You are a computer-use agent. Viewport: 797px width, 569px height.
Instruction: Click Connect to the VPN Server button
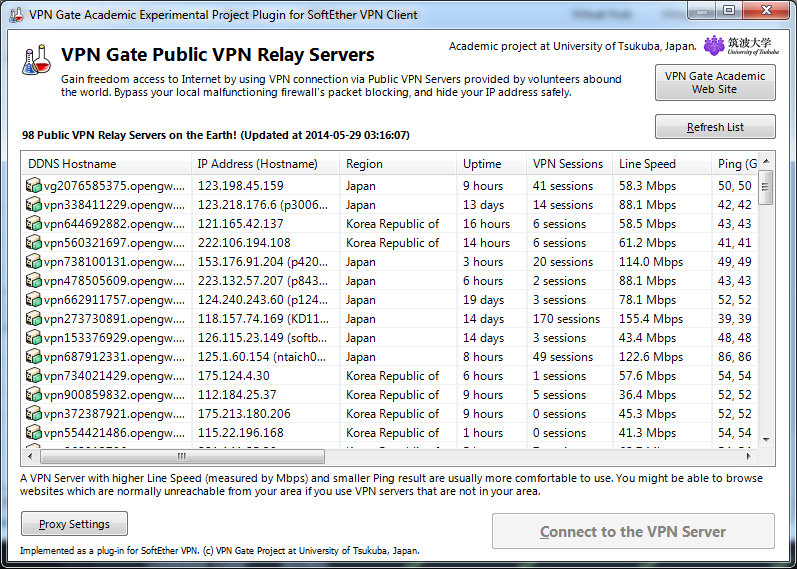click(633, 531)
